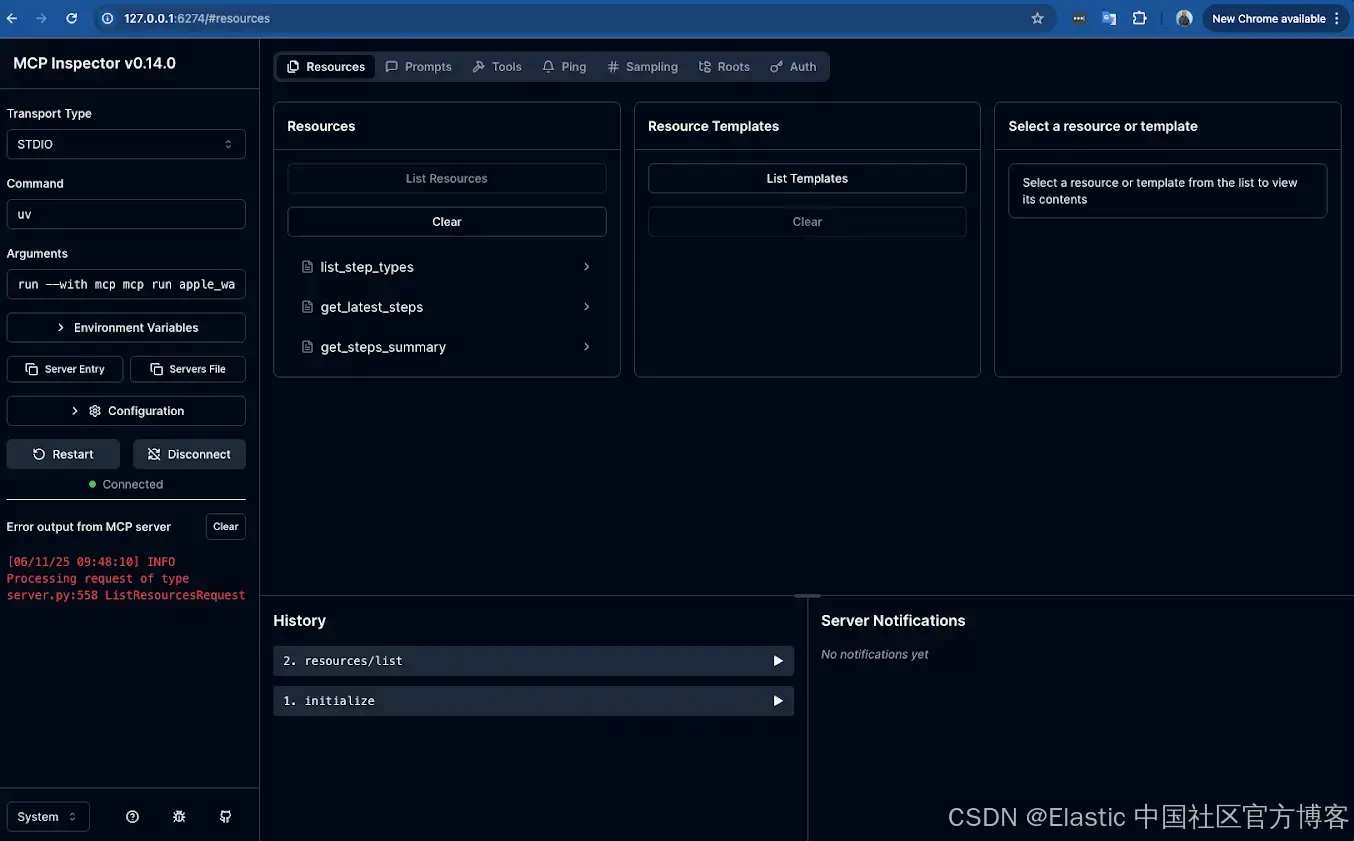Open the translate icon in the Chrome toolbar
Image resolution: width=1354 pixels, height=841 pixels.
tap(1109, 18)
